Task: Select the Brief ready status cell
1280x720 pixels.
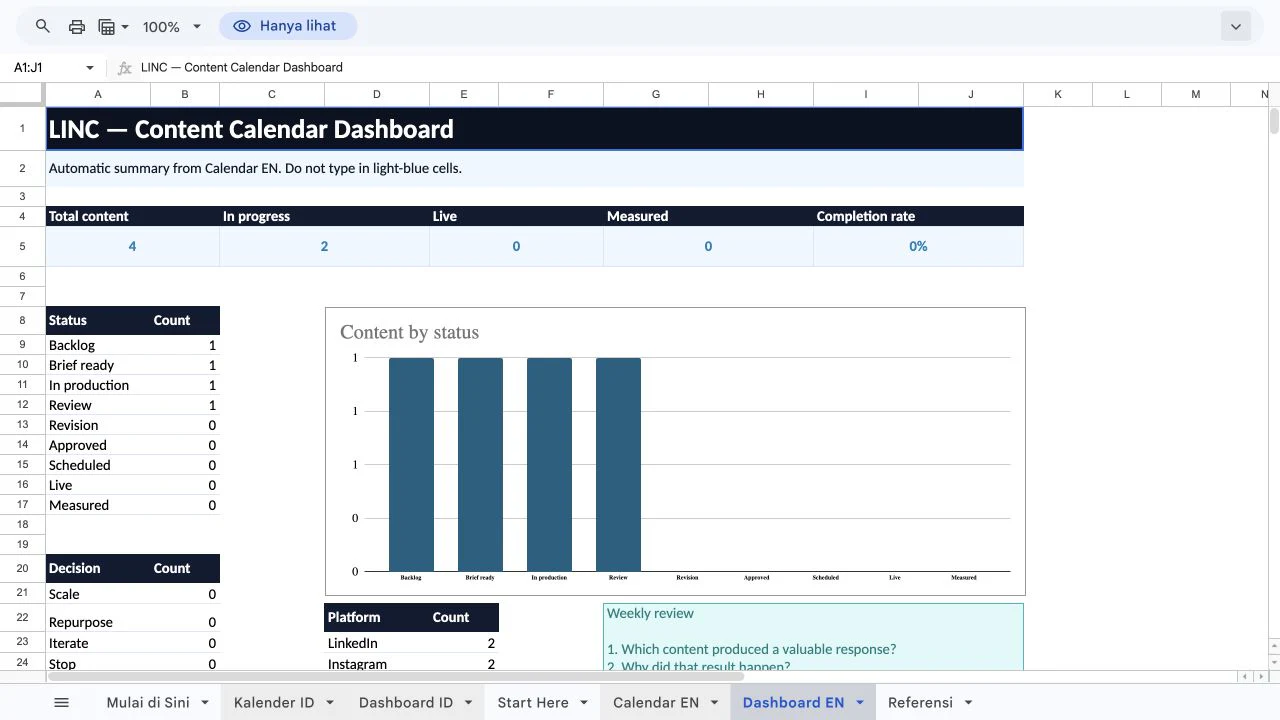Action: pos(98,365)
